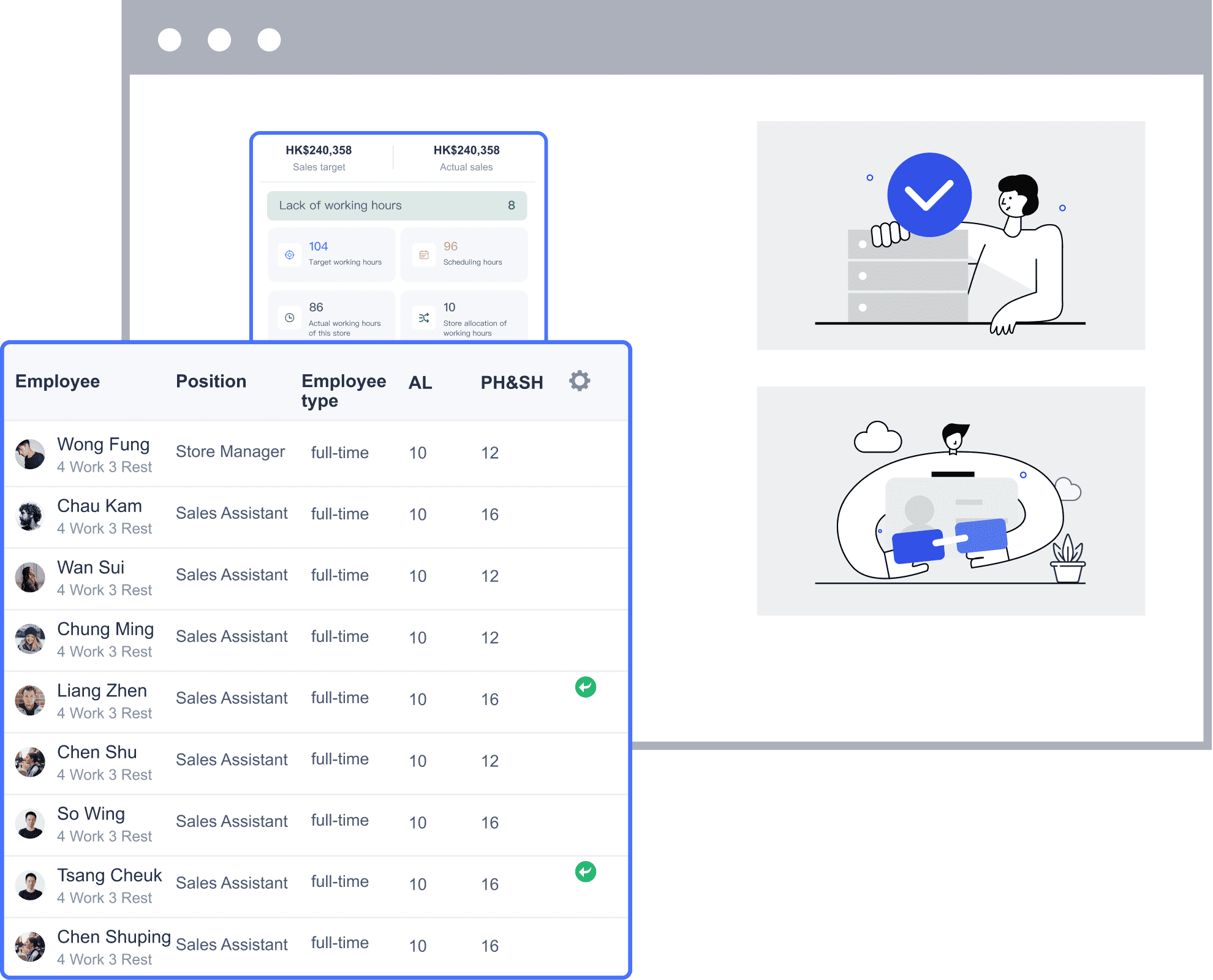Viewport: 1213px width, 980px height.
Task: Open the checkmark server illustration thumbnail
Action: 950,236
